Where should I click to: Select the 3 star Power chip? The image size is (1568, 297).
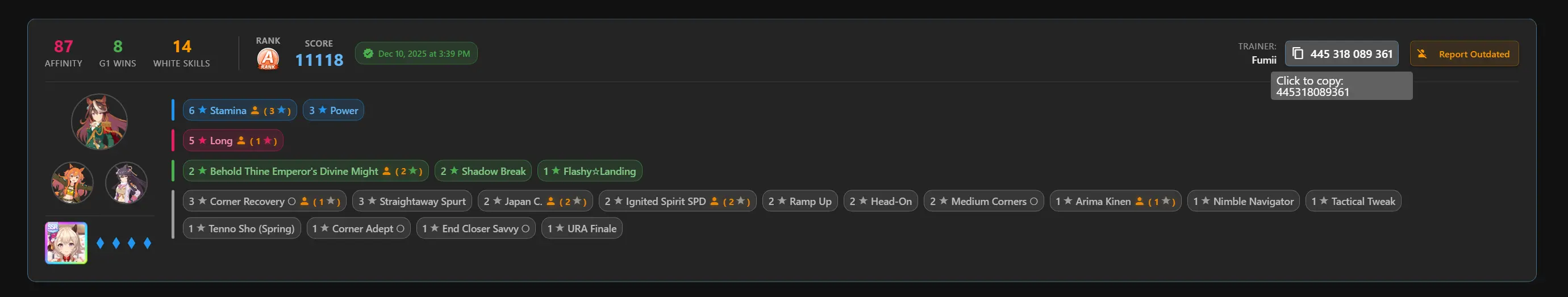pos(333,110)
